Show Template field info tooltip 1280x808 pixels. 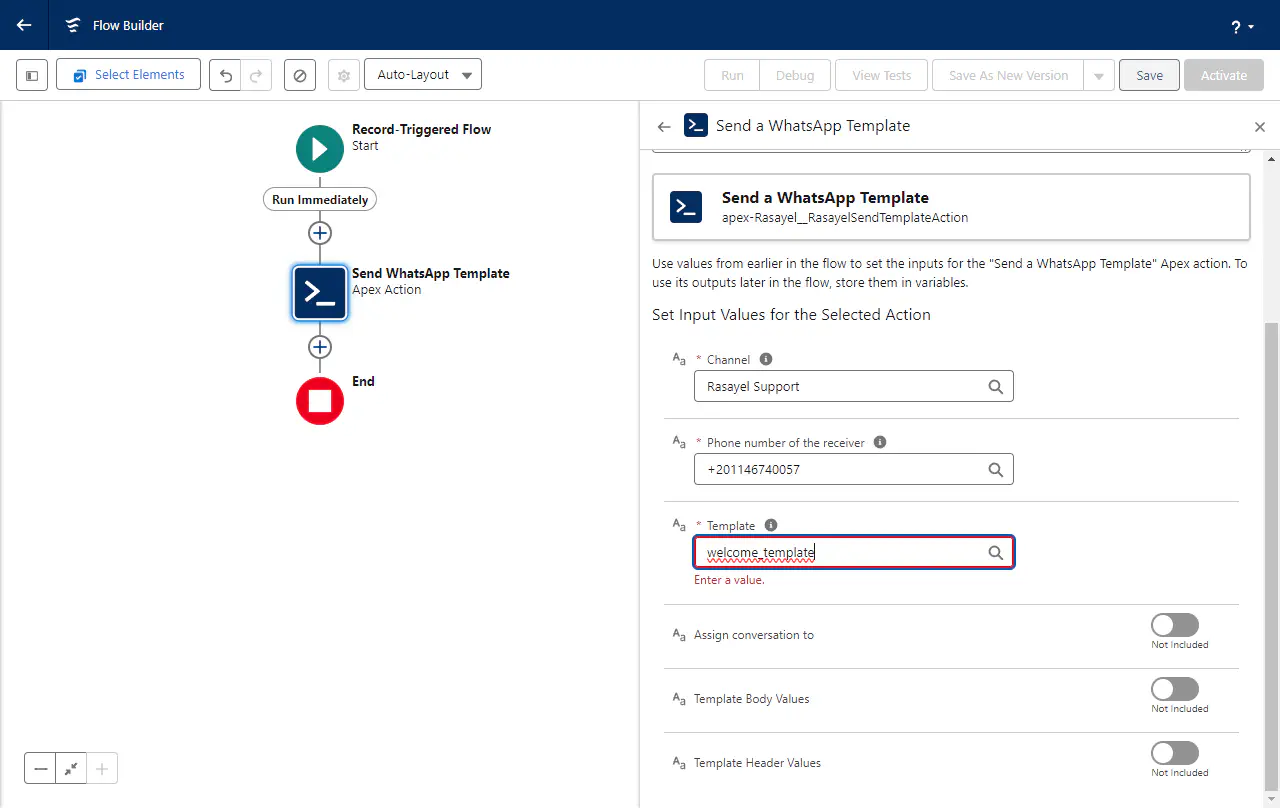(x=771, y=525)
